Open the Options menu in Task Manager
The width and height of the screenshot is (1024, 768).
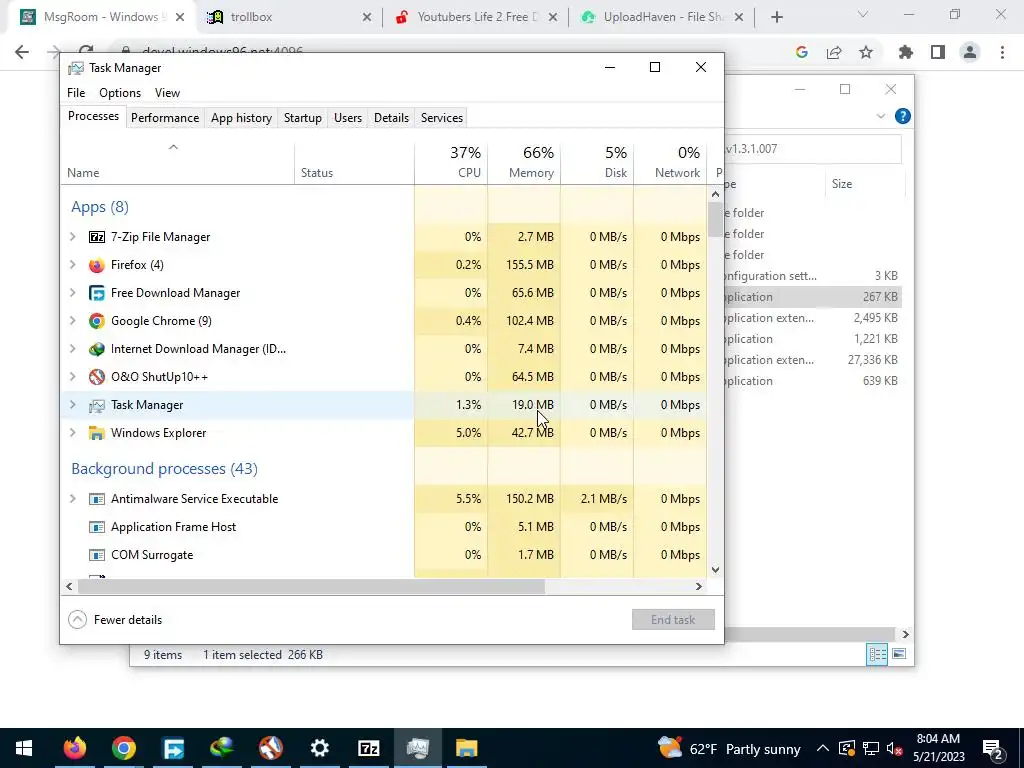click(x=120, y=93)
